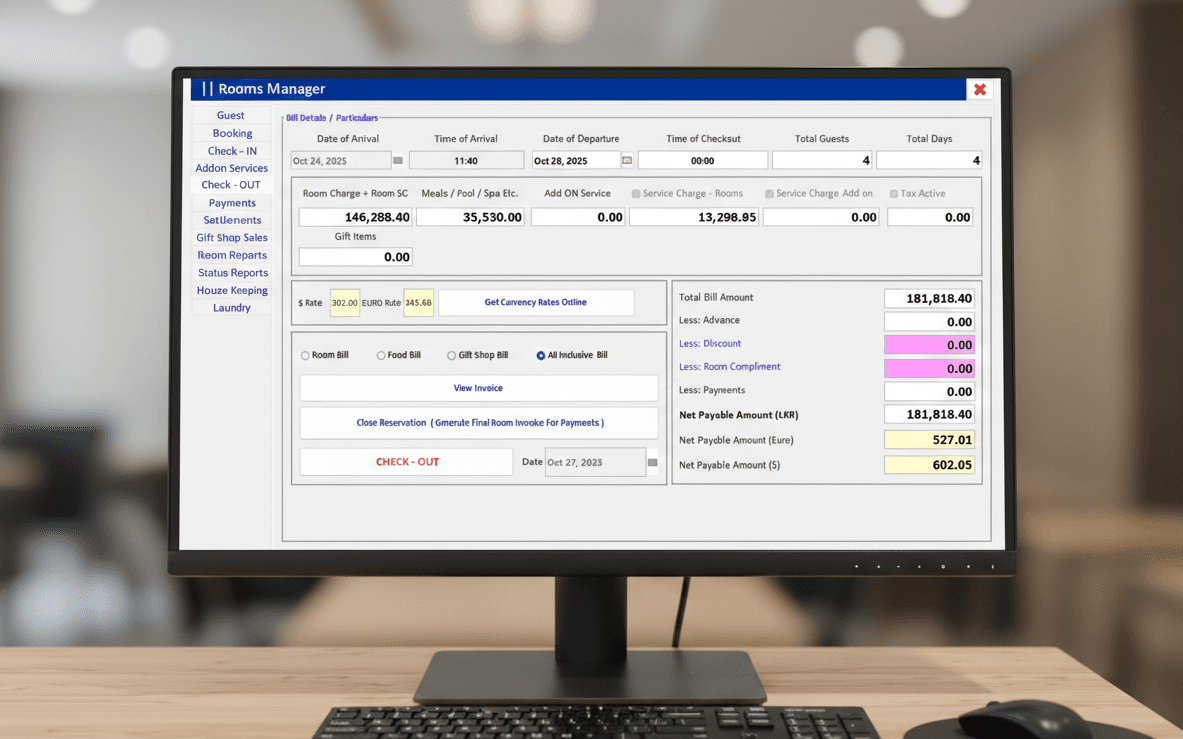Open calendar picker next to the check-out Date
The height and width of the screenshot is (739, 1183).
(650, 461)
